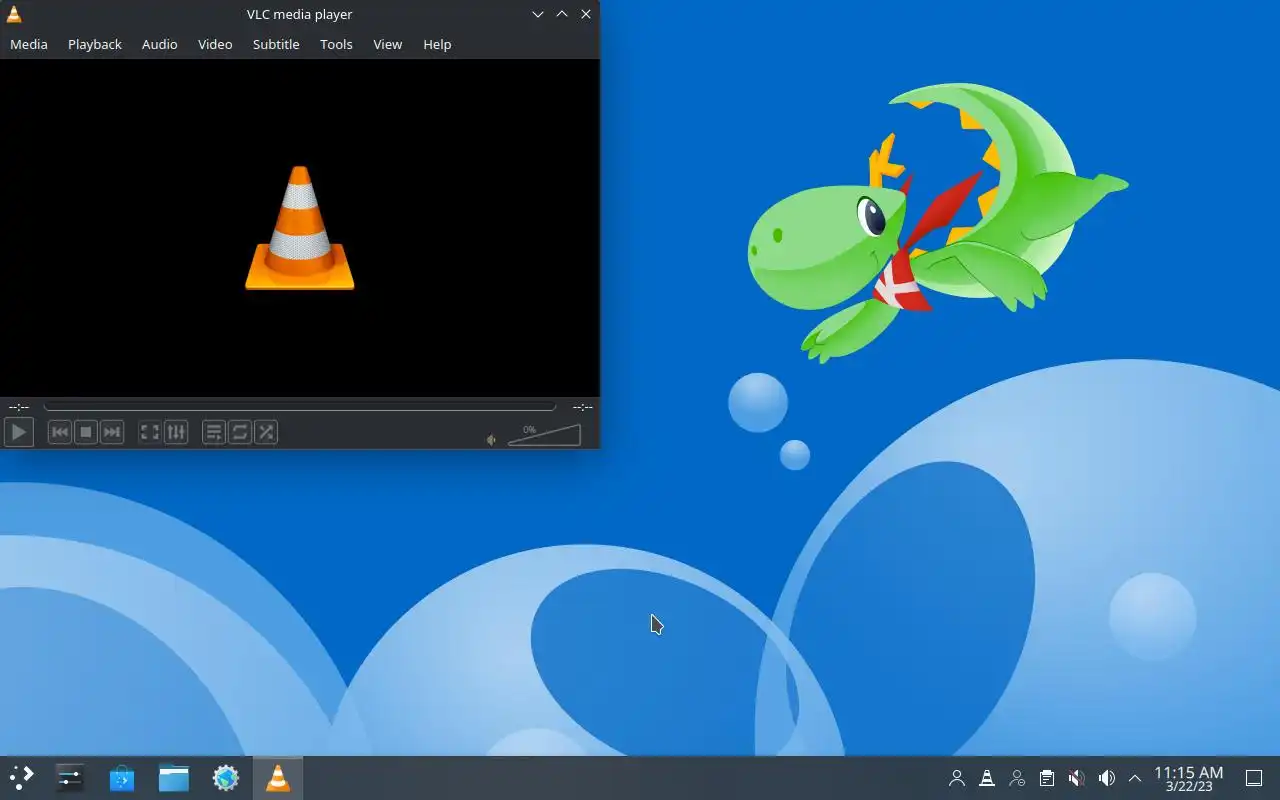
Task: Toggle the VLC playlist view
Action: 214,432
